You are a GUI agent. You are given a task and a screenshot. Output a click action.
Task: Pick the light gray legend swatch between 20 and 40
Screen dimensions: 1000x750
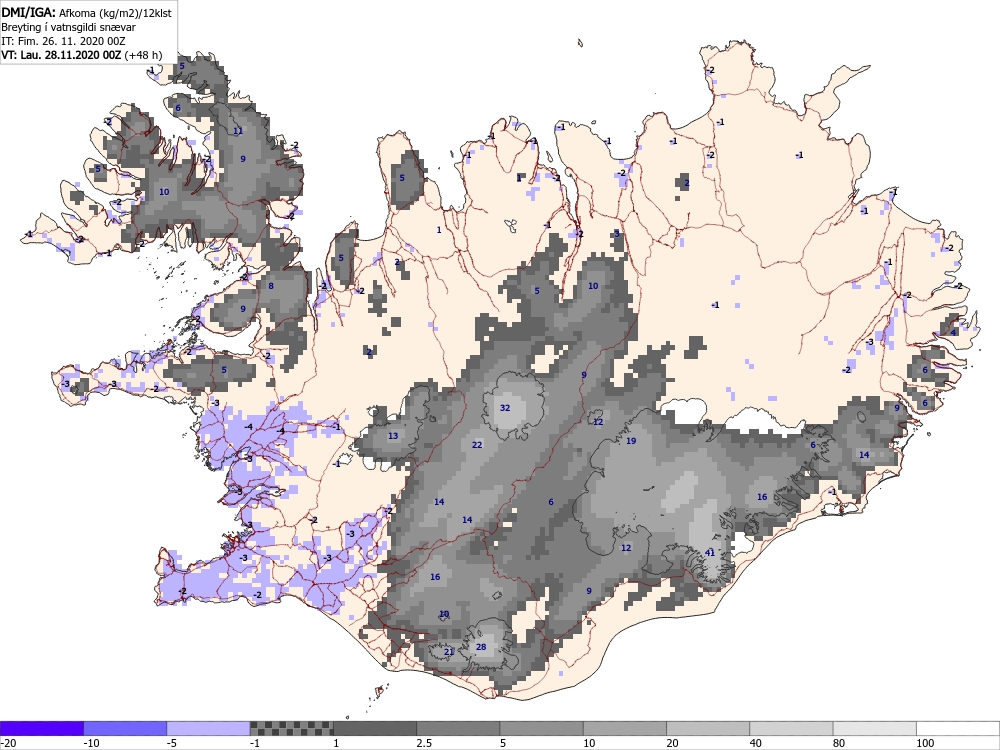[x=708, y=728]
